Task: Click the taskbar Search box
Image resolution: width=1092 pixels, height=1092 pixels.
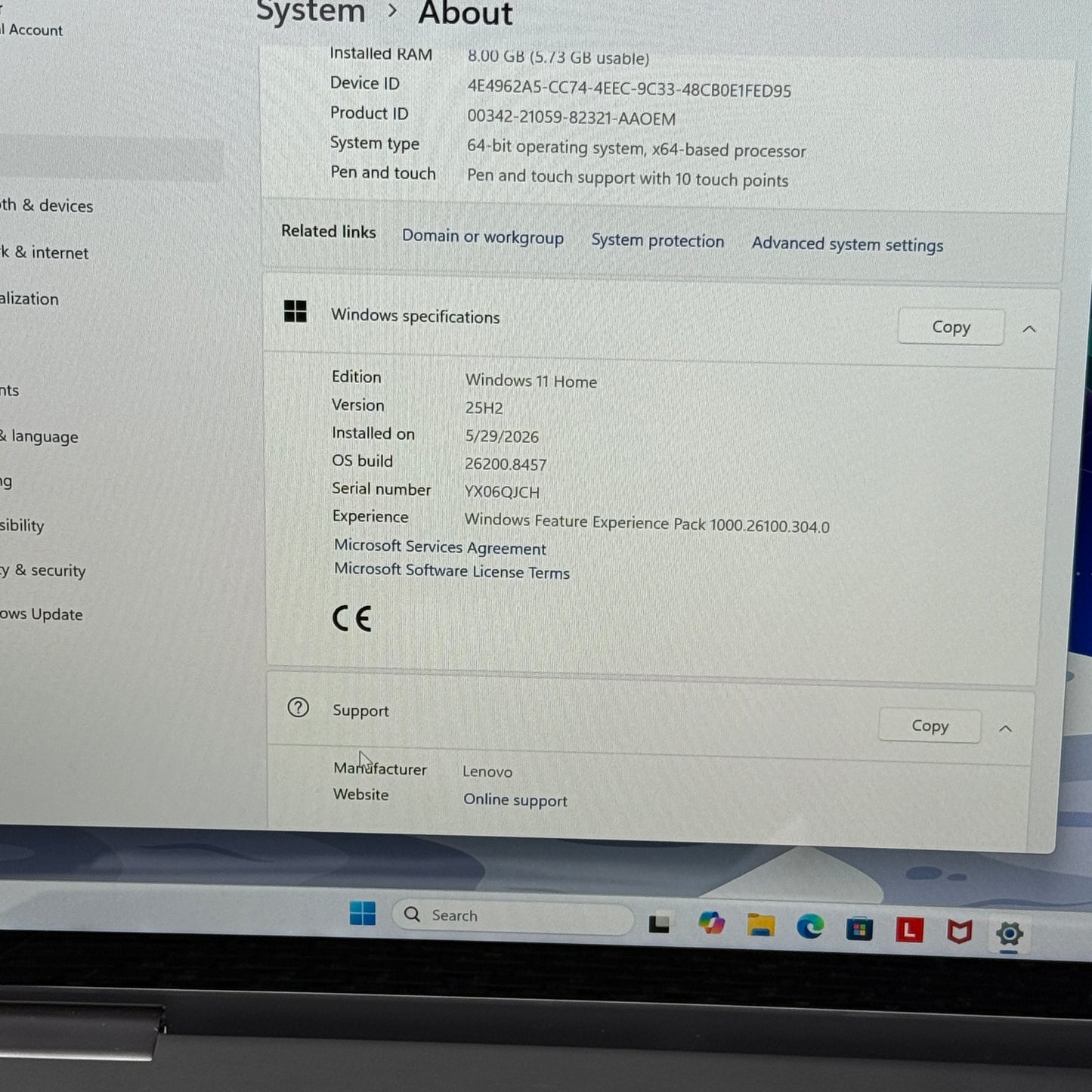Action: point(512,916)
